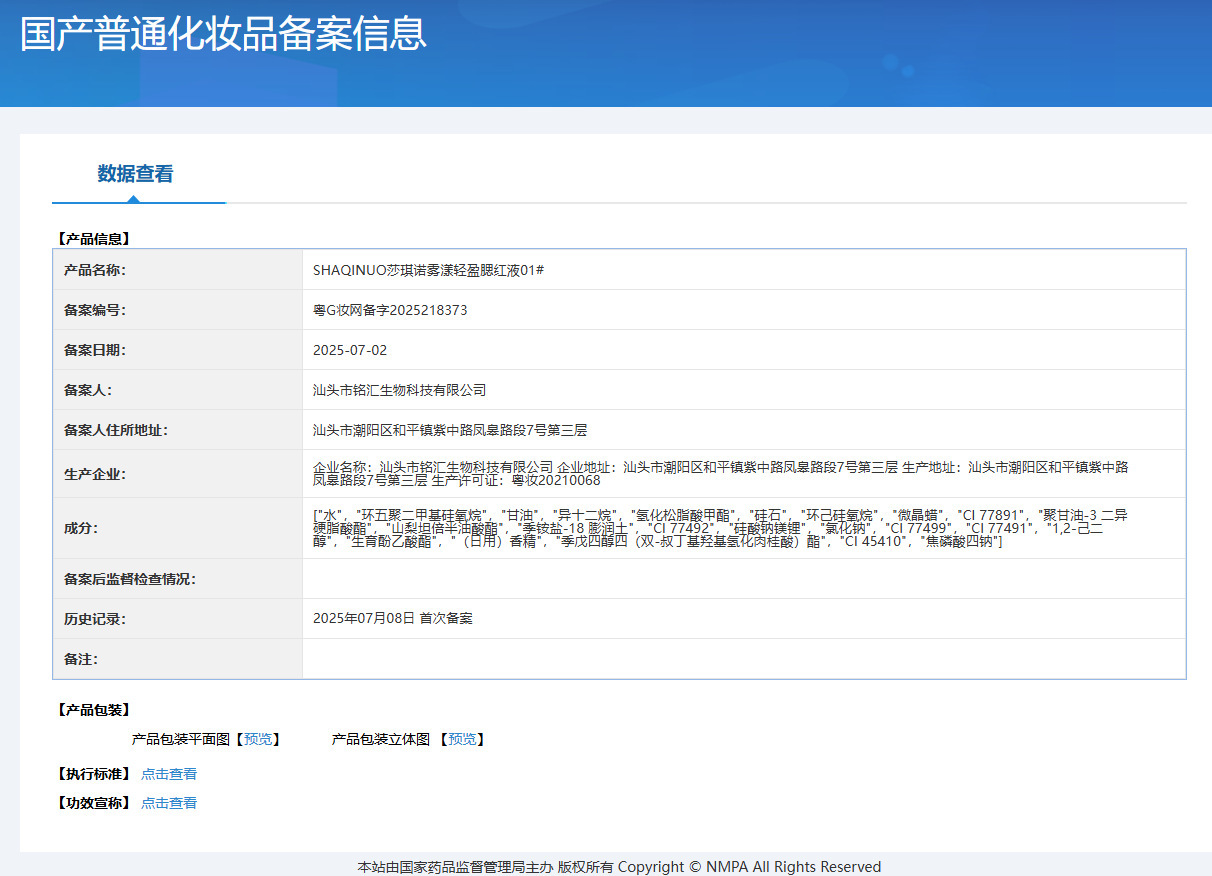Image resolution: width=1212 pixels, height=876 pixels.
Task: Click the filing date 2025-07-02
Action: (350, 350)
